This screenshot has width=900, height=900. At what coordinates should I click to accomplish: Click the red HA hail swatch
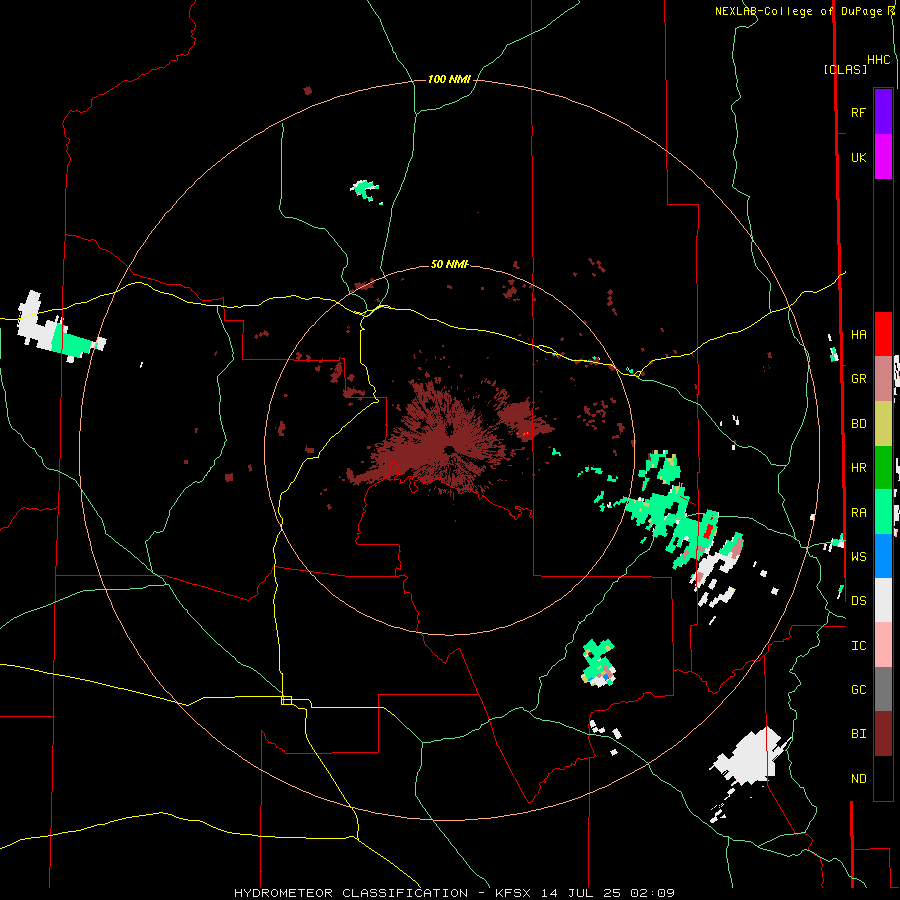point(883,334)
